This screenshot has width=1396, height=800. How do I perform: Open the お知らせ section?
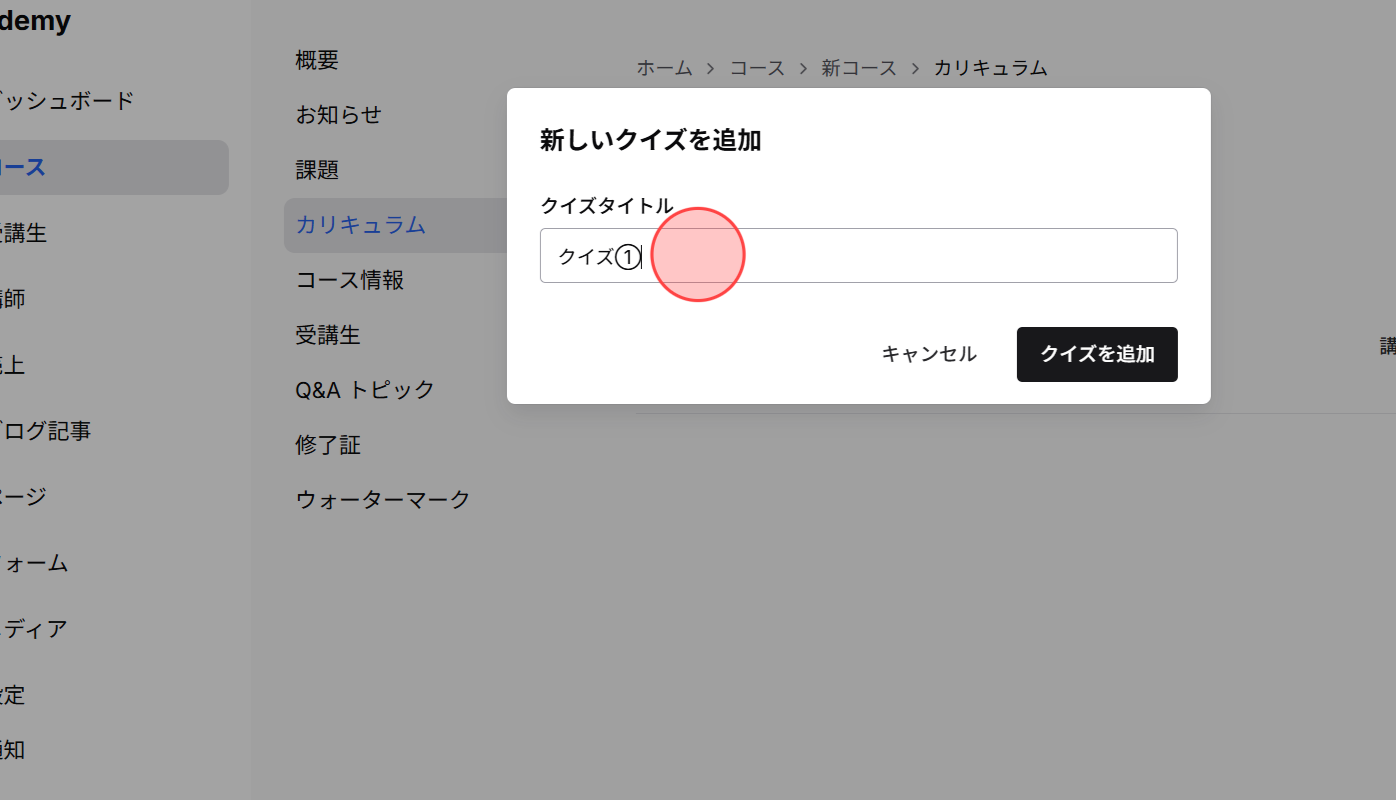click(336, 114)
